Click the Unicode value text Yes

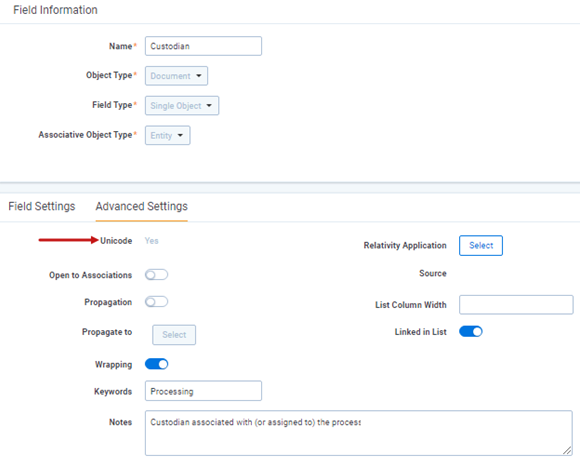tap(151, 241)
